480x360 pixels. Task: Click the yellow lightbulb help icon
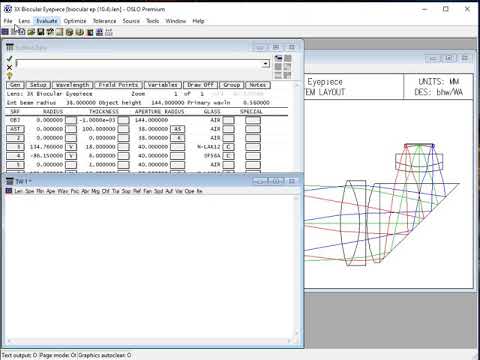9,76
